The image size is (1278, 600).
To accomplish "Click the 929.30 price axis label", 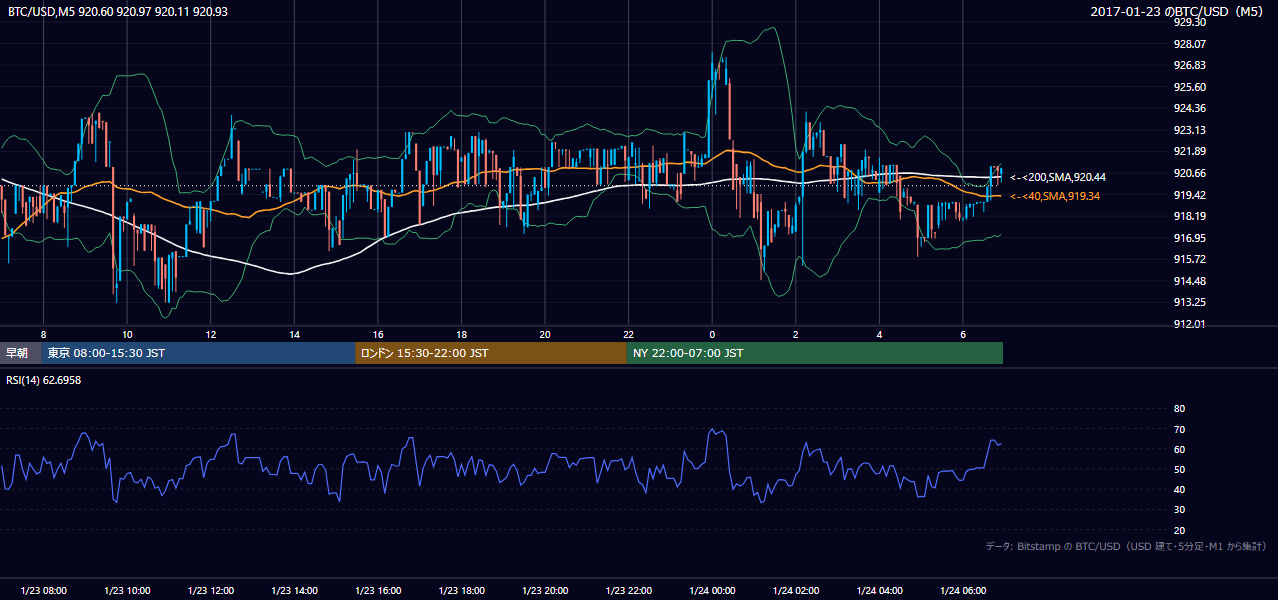I will [1189, 22].
